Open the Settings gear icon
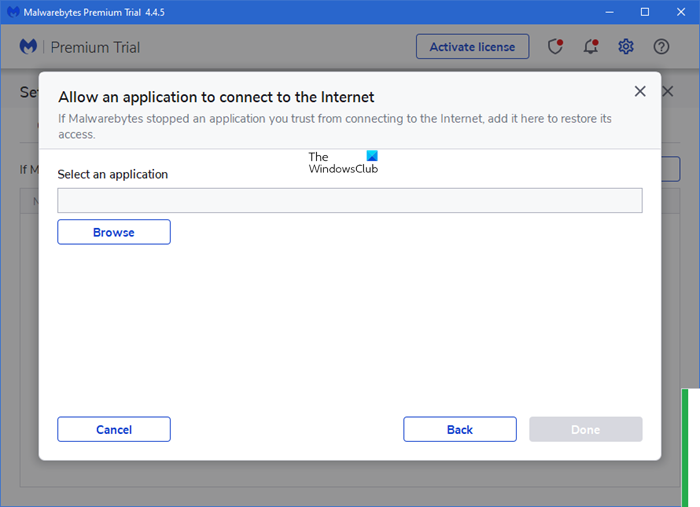 coord(626,47)
